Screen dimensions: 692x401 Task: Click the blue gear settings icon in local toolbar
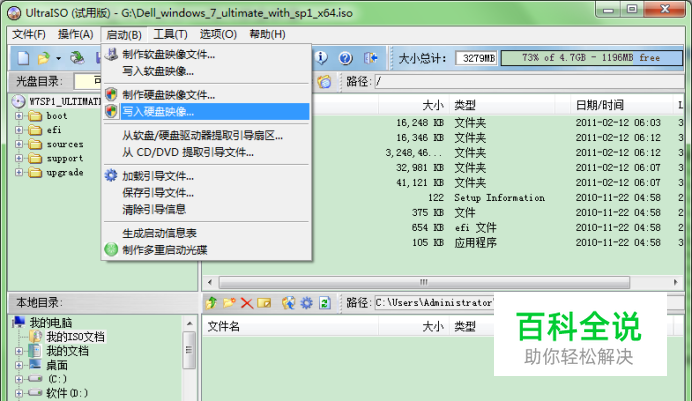point(306,303)
